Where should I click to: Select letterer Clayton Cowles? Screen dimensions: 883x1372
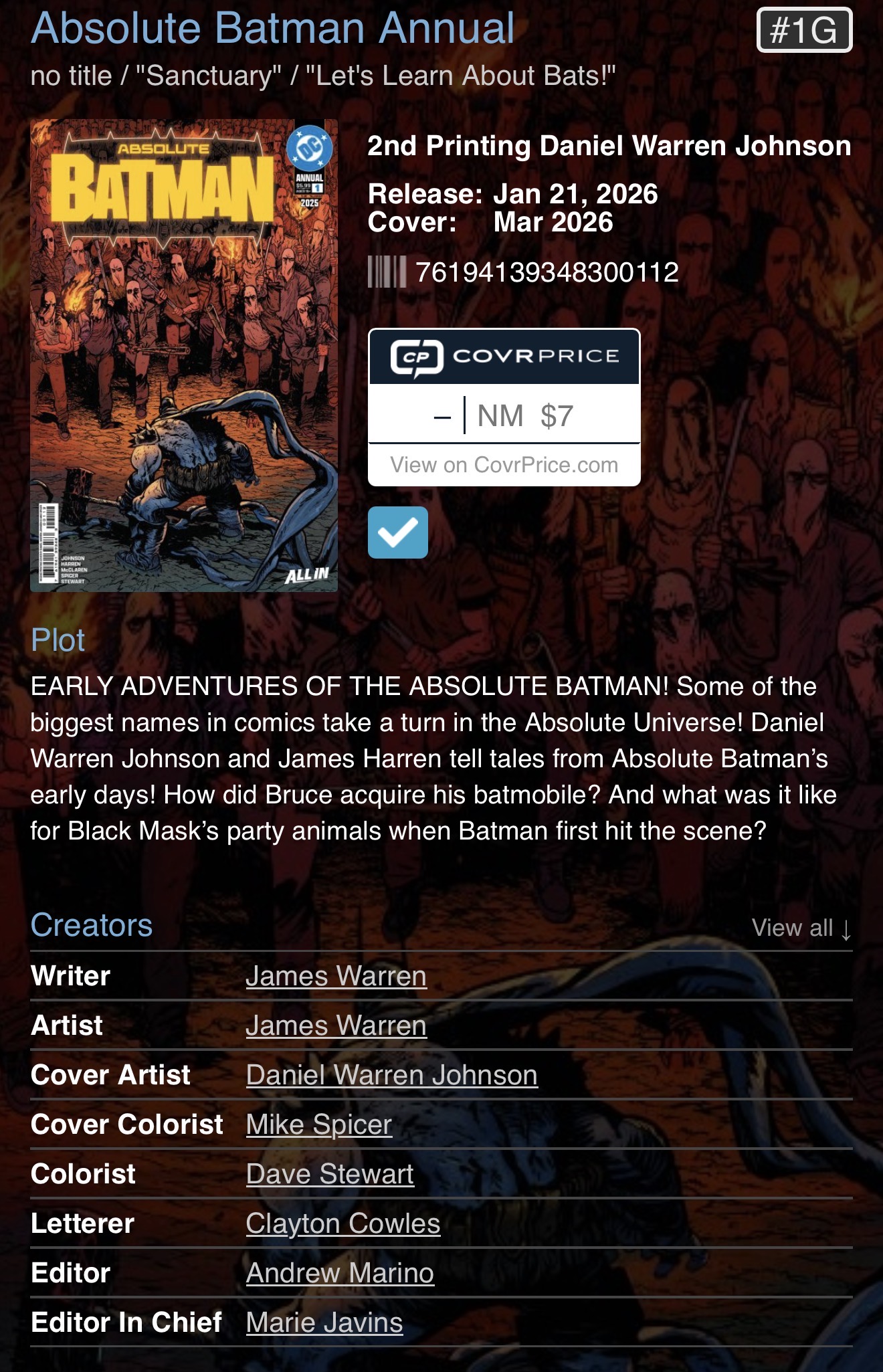(x=343, y=1224)
